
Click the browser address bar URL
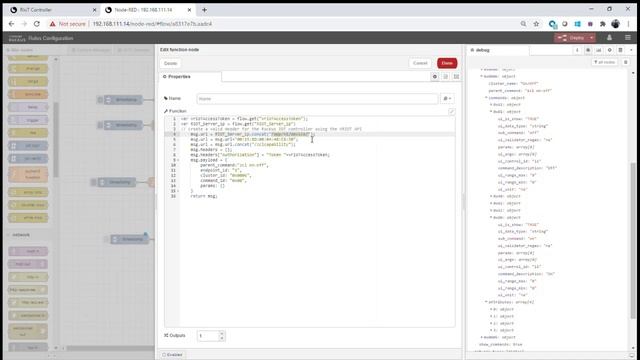[x=152, y=24]
